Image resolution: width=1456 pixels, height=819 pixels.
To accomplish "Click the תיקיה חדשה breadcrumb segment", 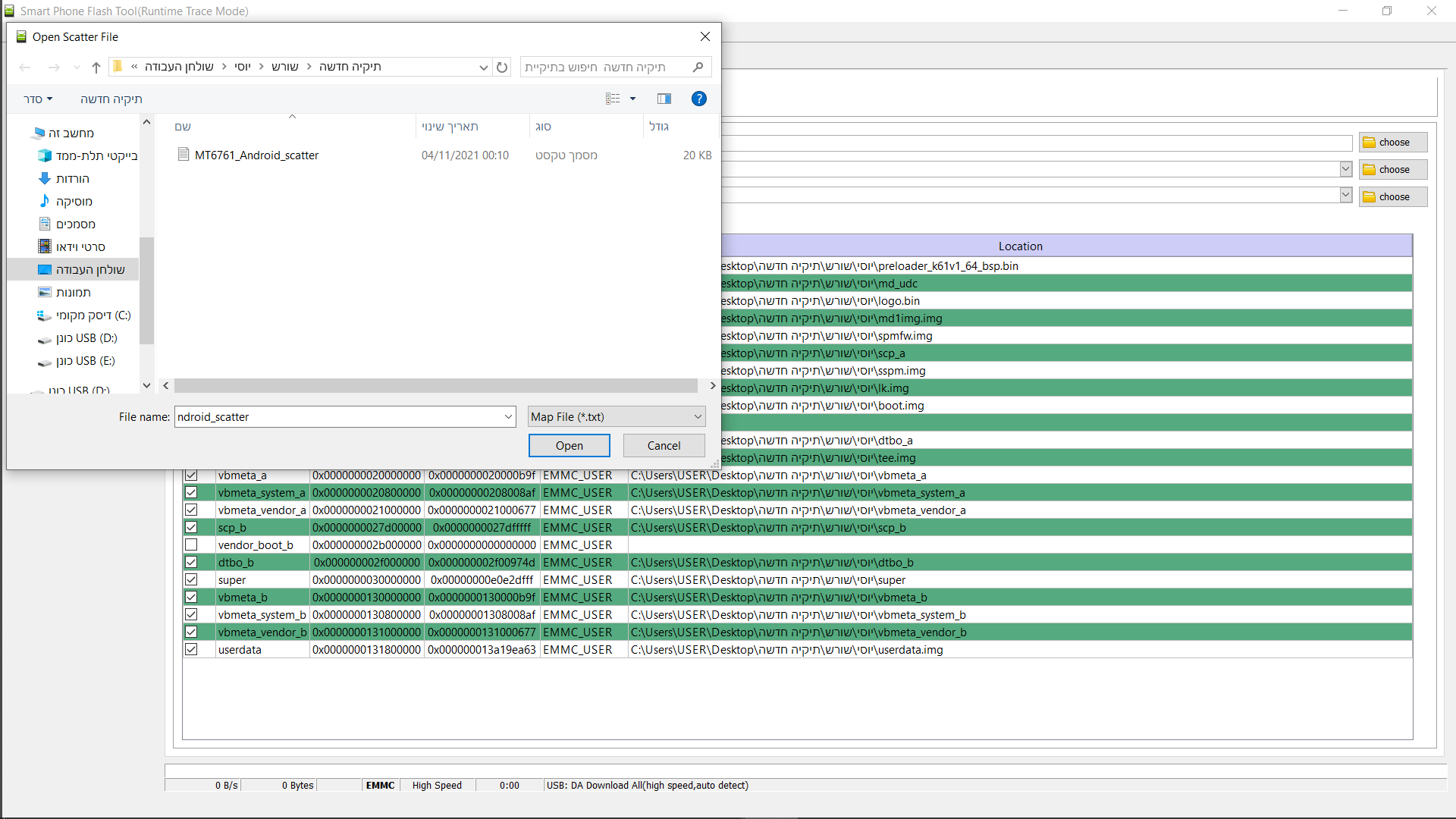I will click(350, 67).
